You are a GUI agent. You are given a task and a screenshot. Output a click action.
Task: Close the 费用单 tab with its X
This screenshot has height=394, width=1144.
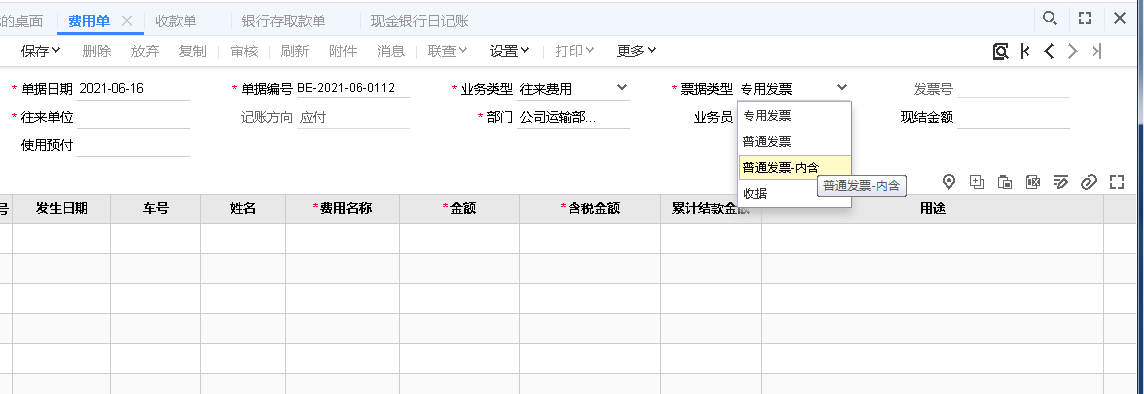(x=126, y=21)
